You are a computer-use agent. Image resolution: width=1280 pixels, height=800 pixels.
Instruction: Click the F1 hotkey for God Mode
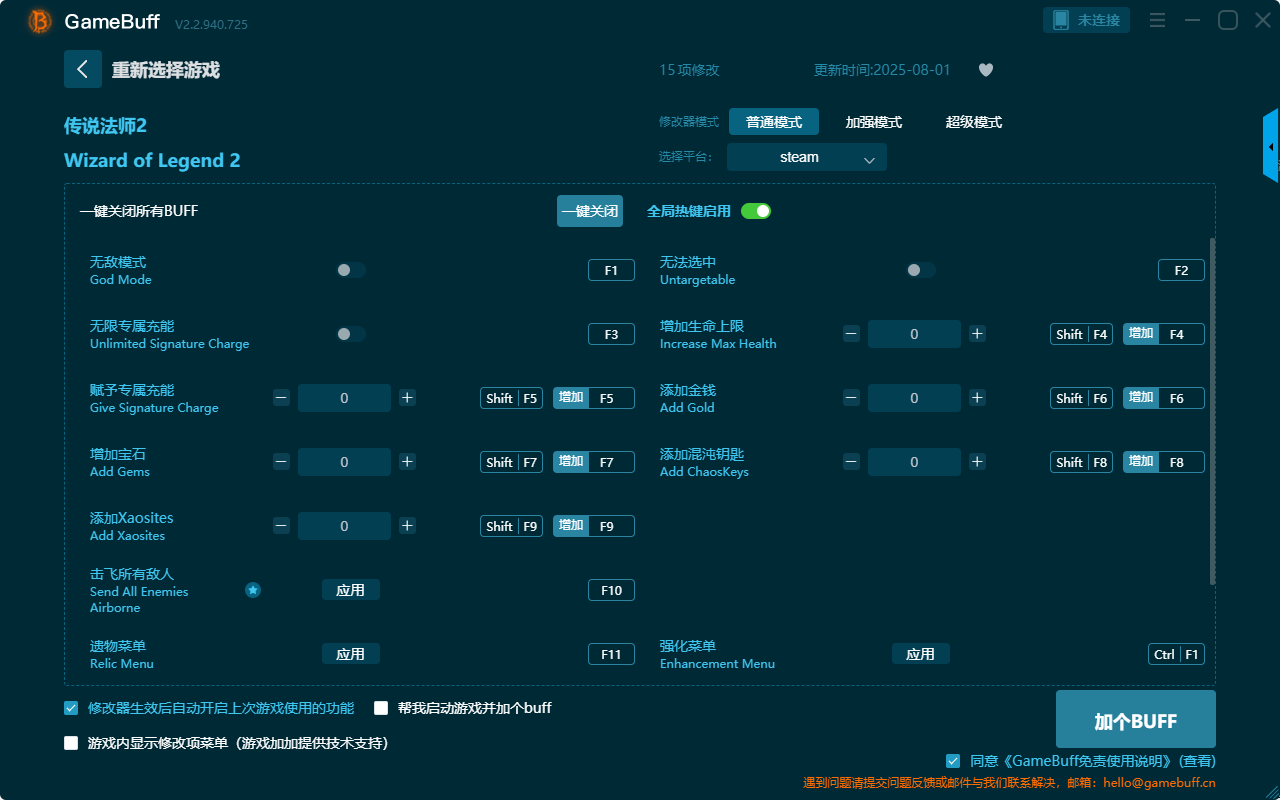611,270
